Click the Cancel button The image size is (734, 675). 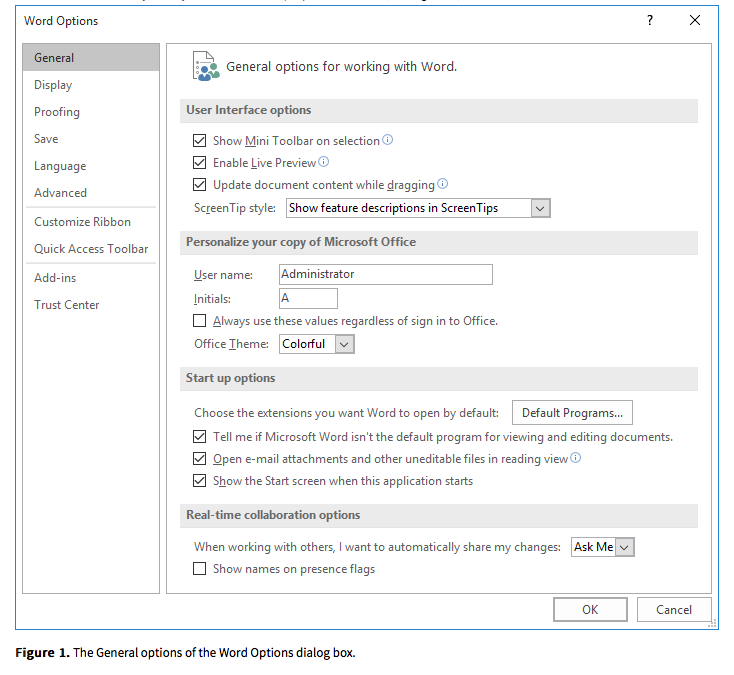pyautogui.click(x=674, y=609)
